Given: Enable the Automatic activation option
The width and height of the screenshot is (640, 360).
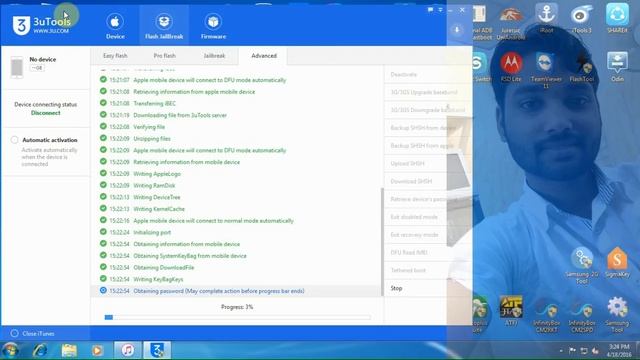Looking at the screenshot, I should 15,140.
